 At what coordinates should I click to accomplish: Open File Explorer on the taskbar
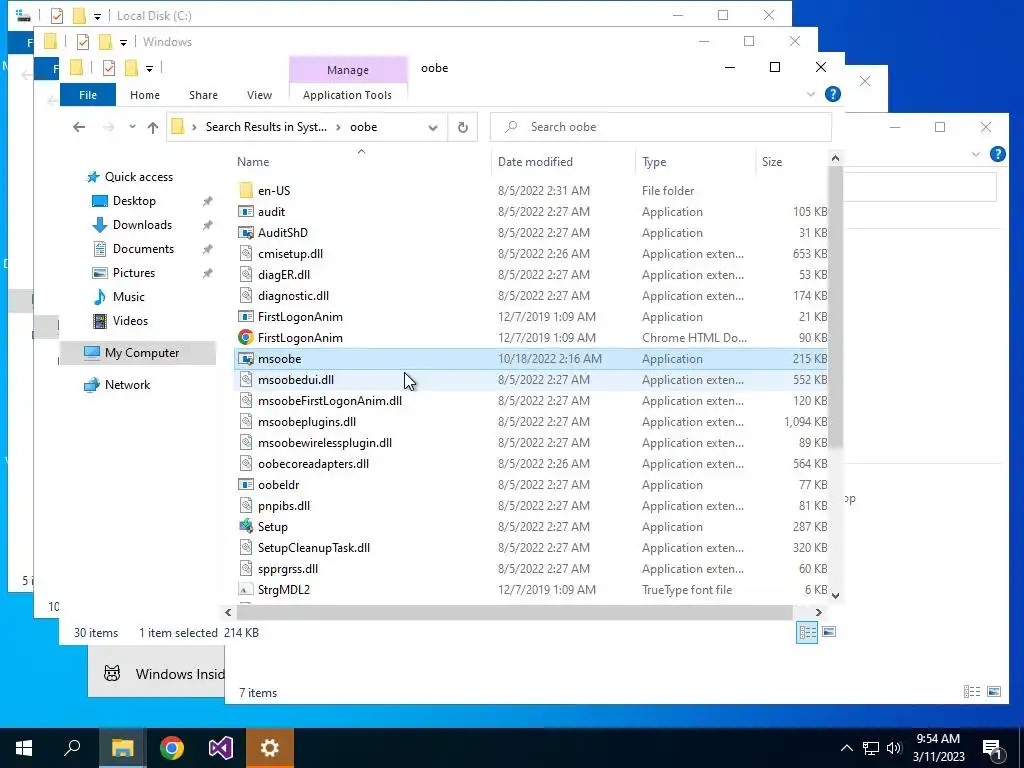pos(123,748)
